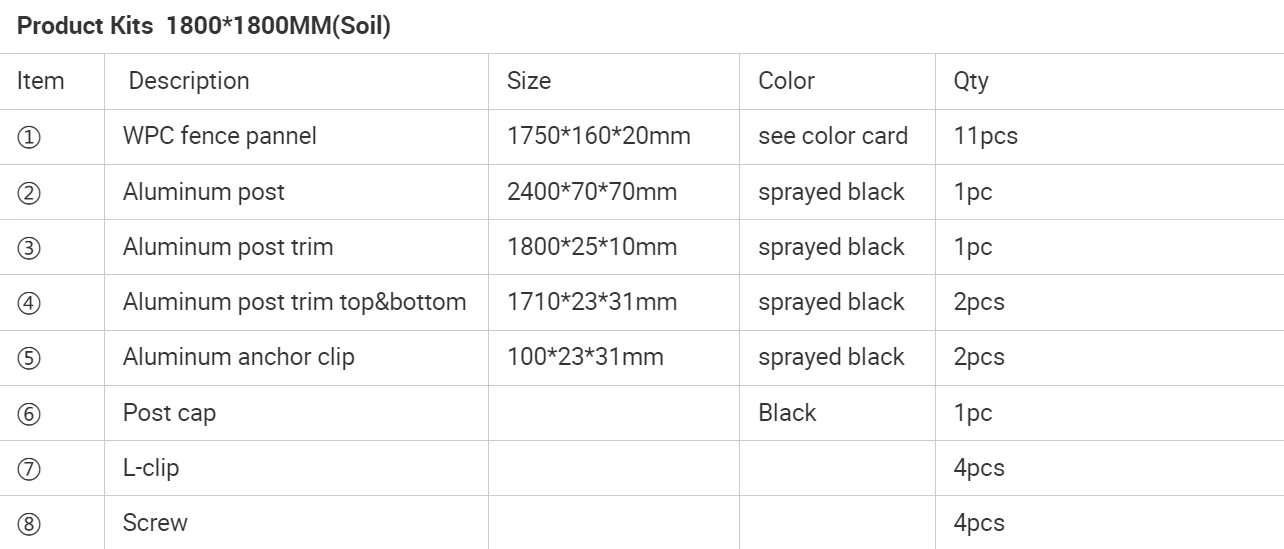Click the 11pcs quantity cell
This screenshot has height=549, width=1284.
985,136
